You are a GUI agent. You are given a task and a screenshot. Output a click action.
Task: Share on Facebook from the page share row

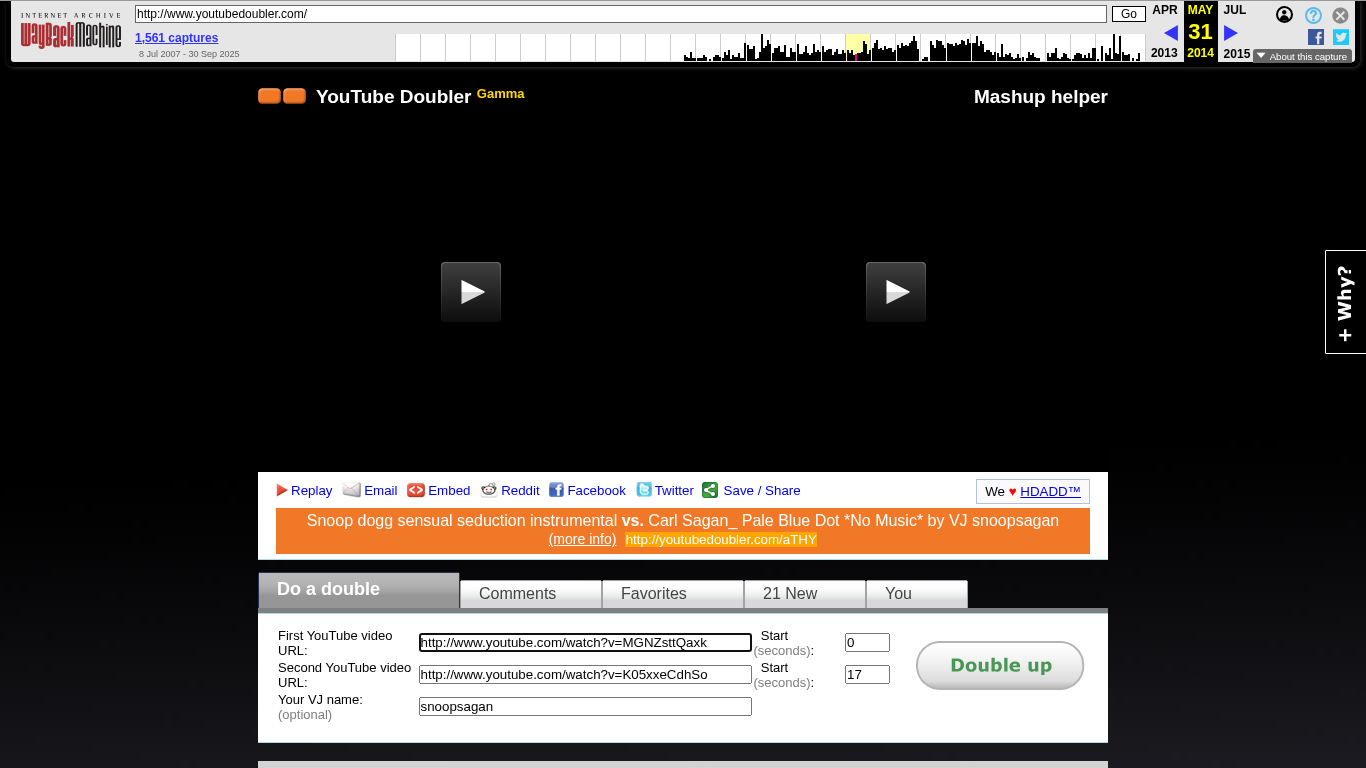click(587, 490)
